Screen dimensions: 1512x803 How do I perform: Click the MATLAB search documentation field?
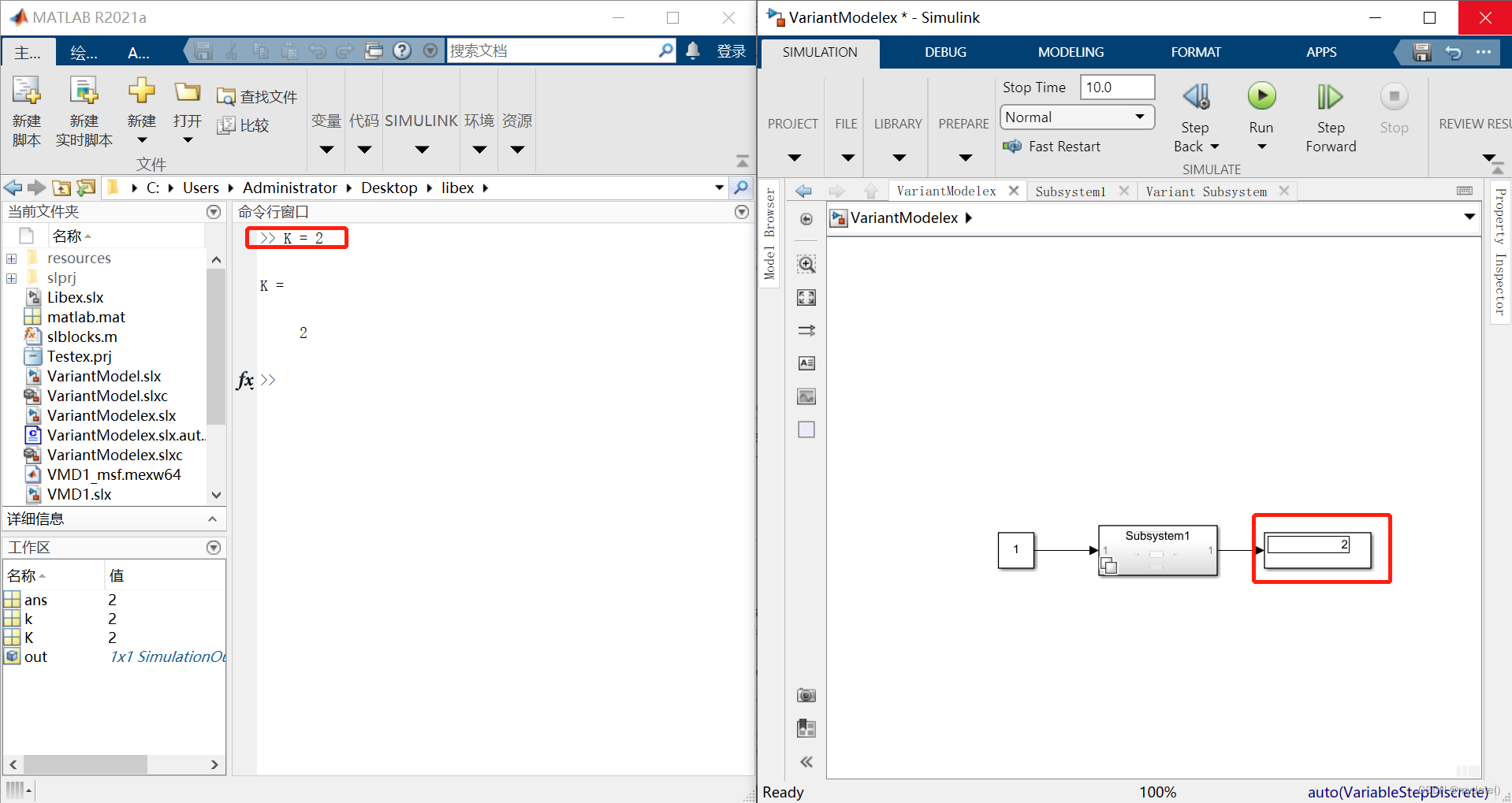coord(560,51)
